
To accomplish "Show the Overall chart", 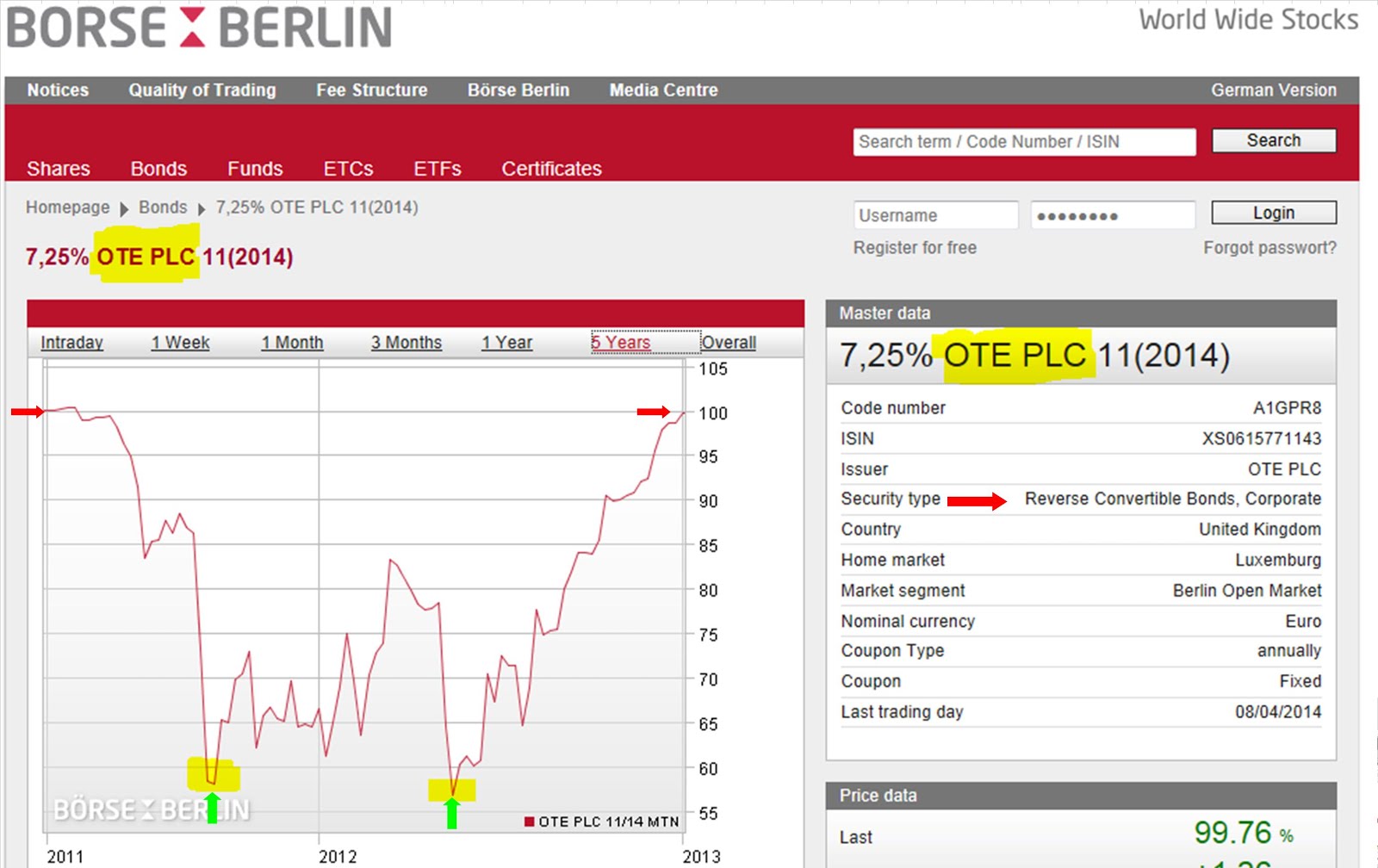I will click(729, 342).
